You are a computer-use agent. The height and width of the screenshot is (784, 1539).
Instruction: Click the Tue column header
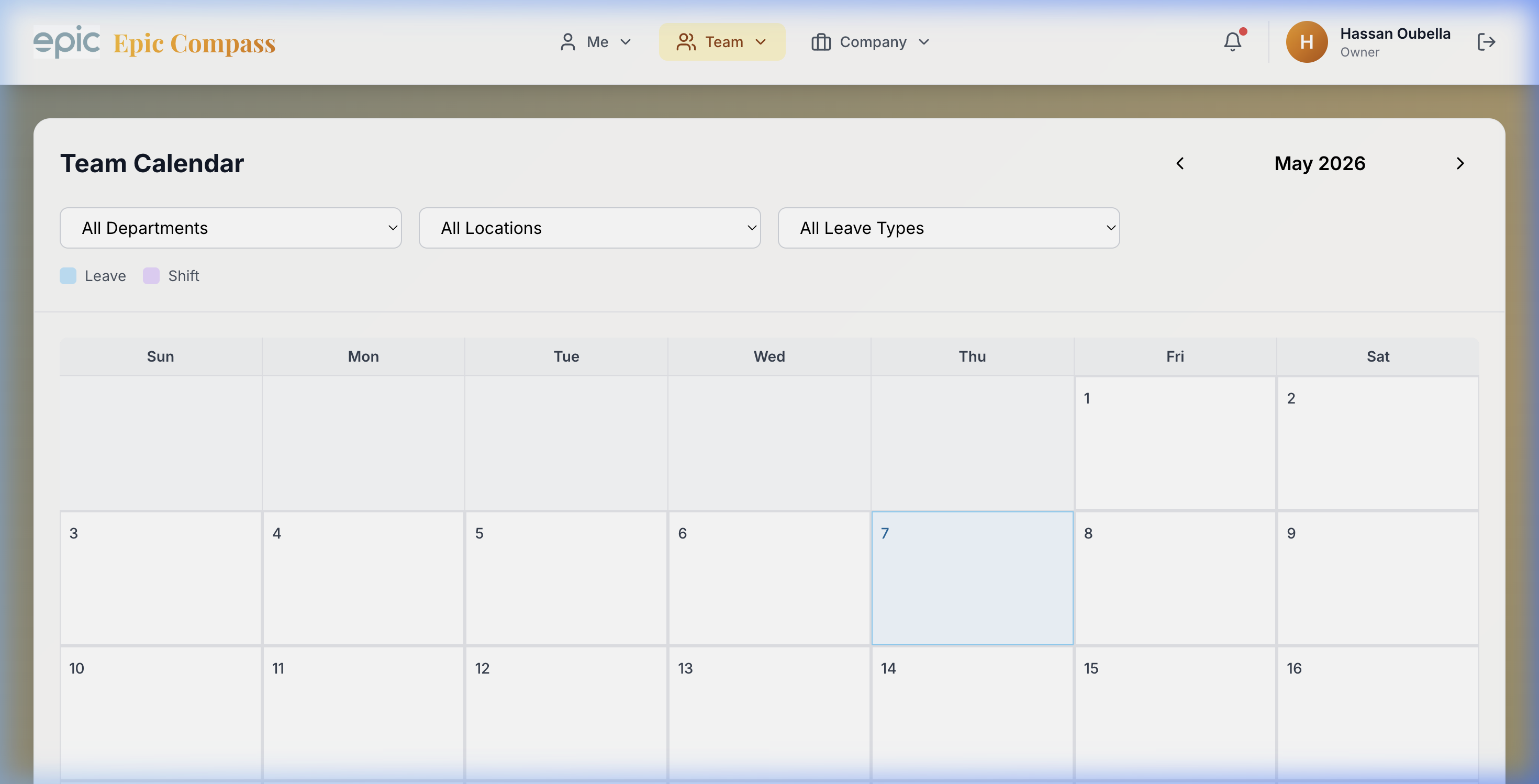click(x=566, y=356)
